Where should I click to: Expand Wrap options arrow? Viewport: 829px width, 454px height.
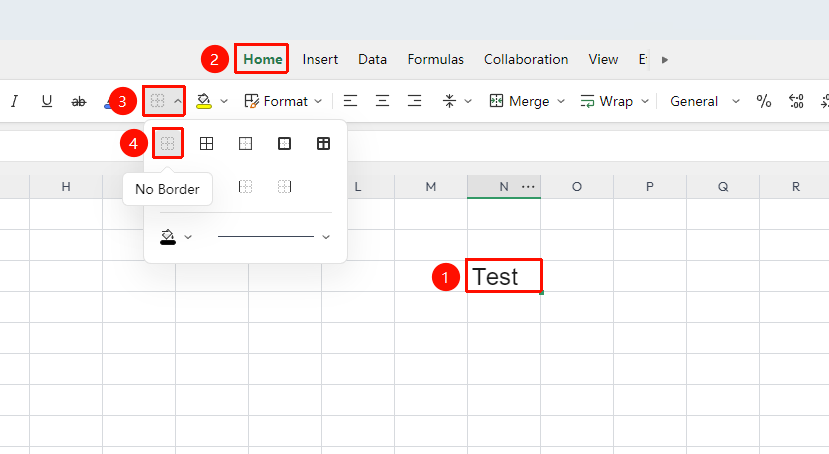[644, 101]
